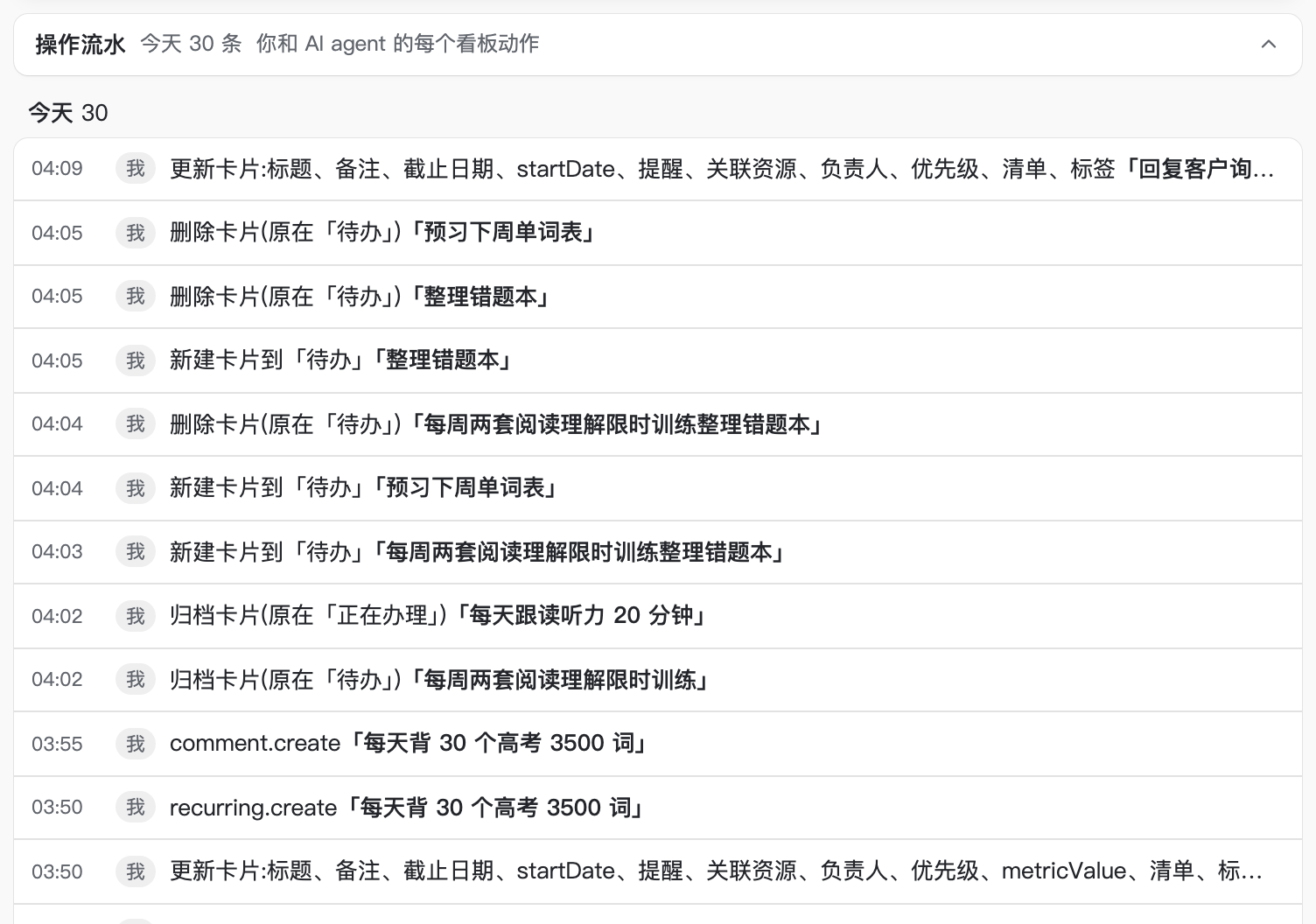Click the 你和 AI agent 的每个看板动作 subtitle
This screenshot has width=1316, height=924.
click(x=397, y=44)
